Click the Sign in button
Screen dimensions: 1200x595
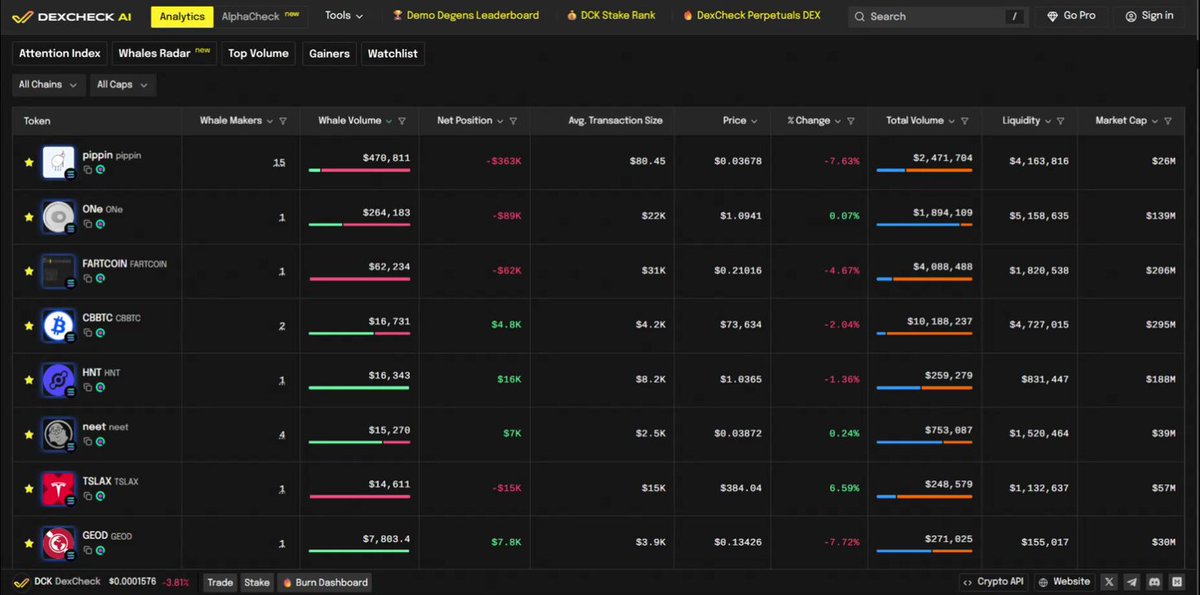[x=1149, y=16]
